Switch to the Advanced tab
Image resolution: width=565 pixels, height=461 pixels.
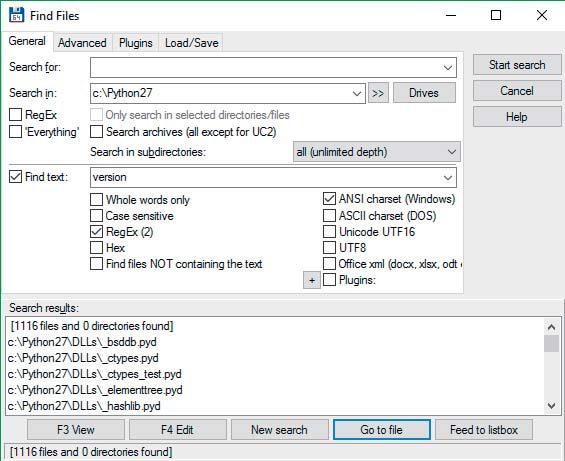click(x=82, y=43)
